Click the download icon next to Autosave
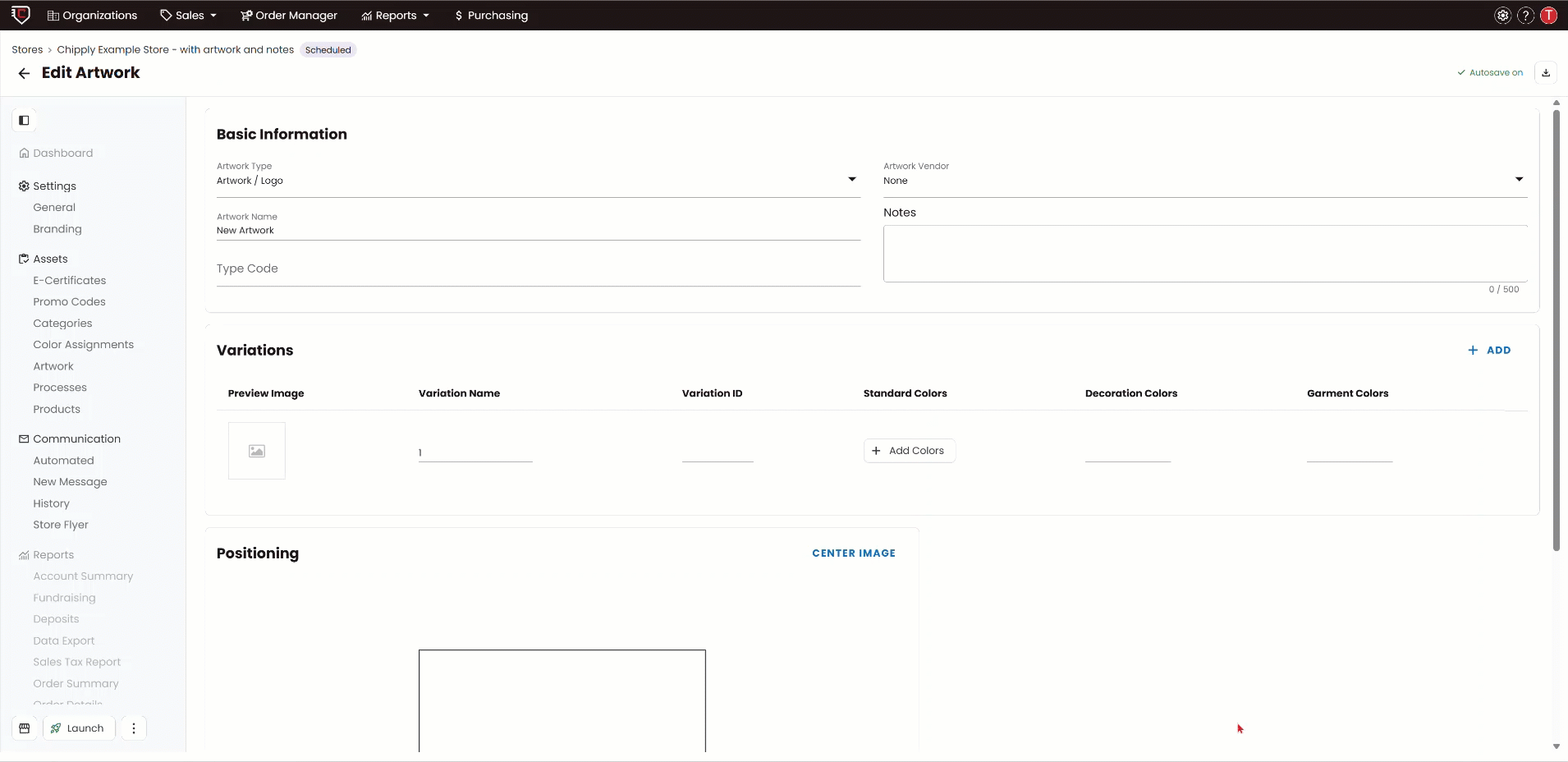1568x762 pixels. 1545,73
